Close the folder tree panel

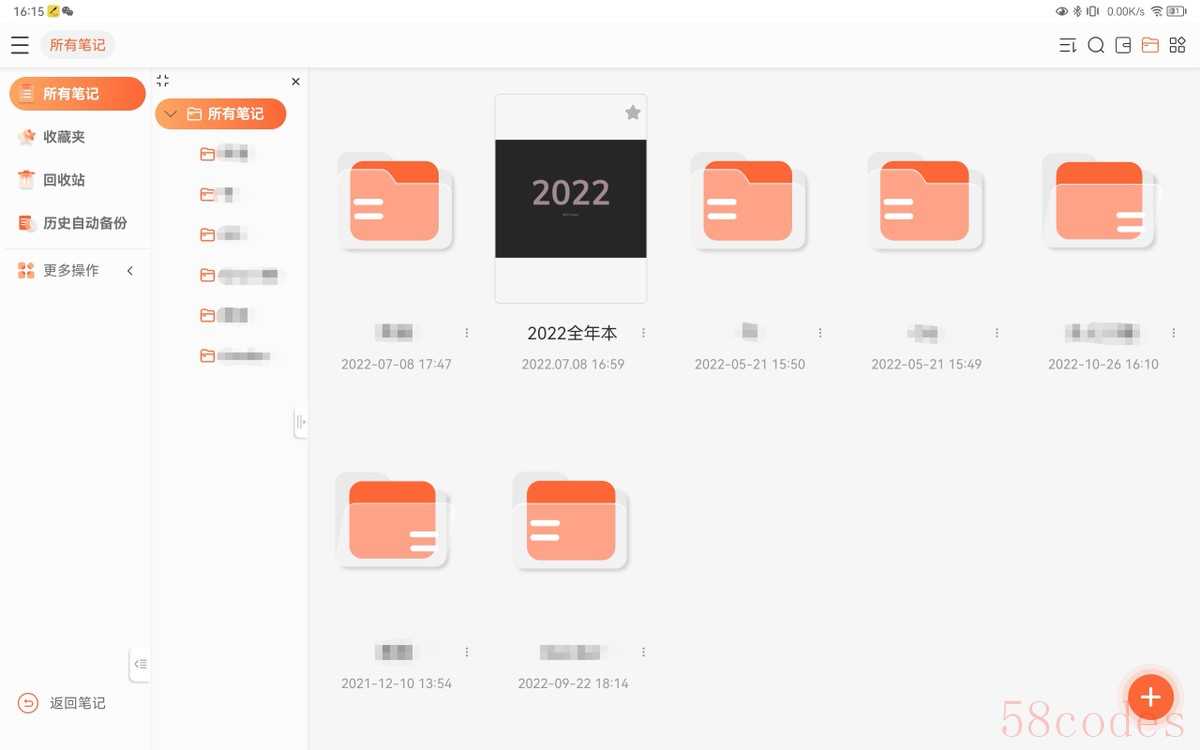click(295, 82)
